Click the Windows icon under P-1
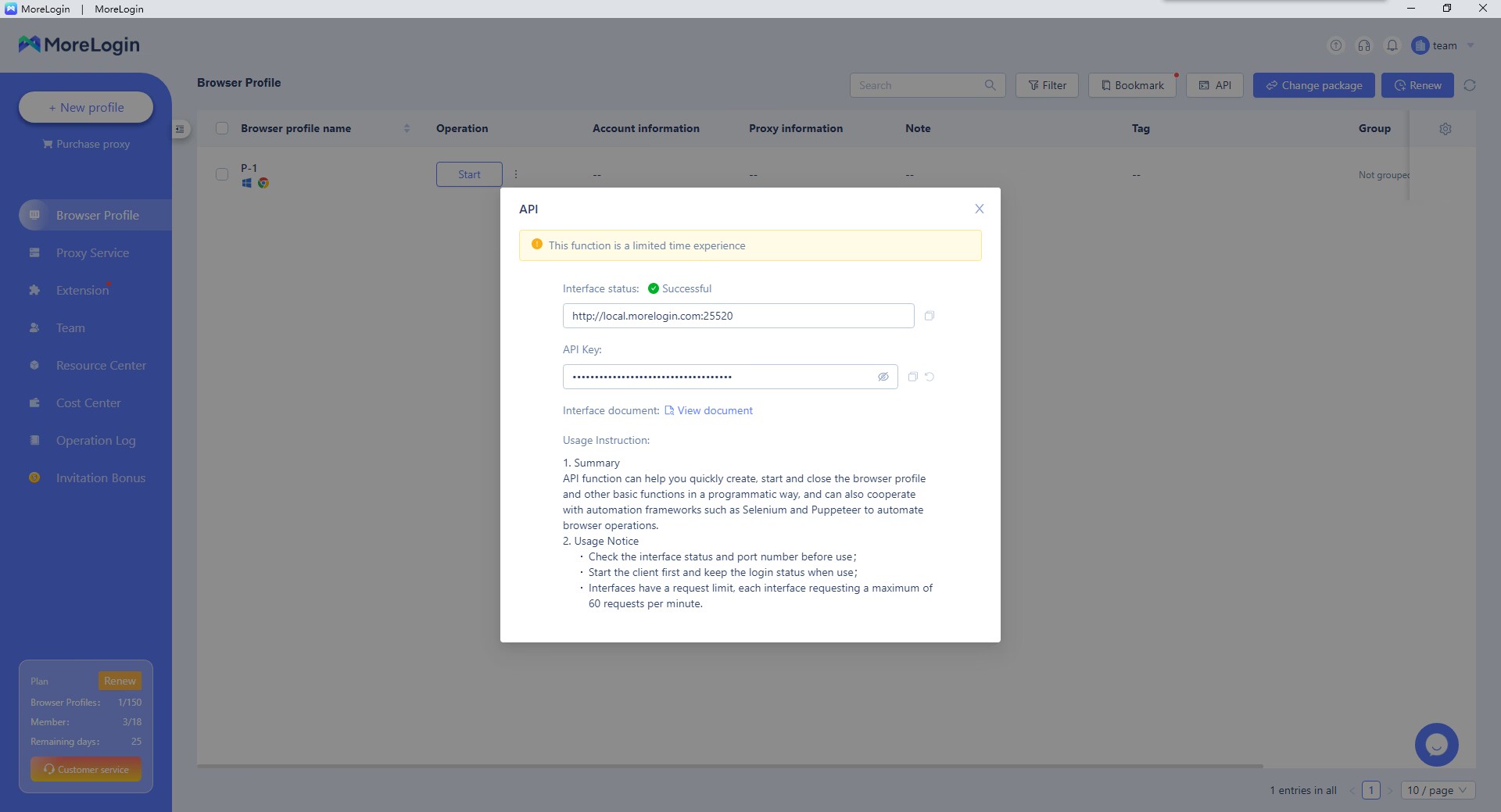Image resolution: width=1501 pixels, height=812 pixels. pos(246,183)
